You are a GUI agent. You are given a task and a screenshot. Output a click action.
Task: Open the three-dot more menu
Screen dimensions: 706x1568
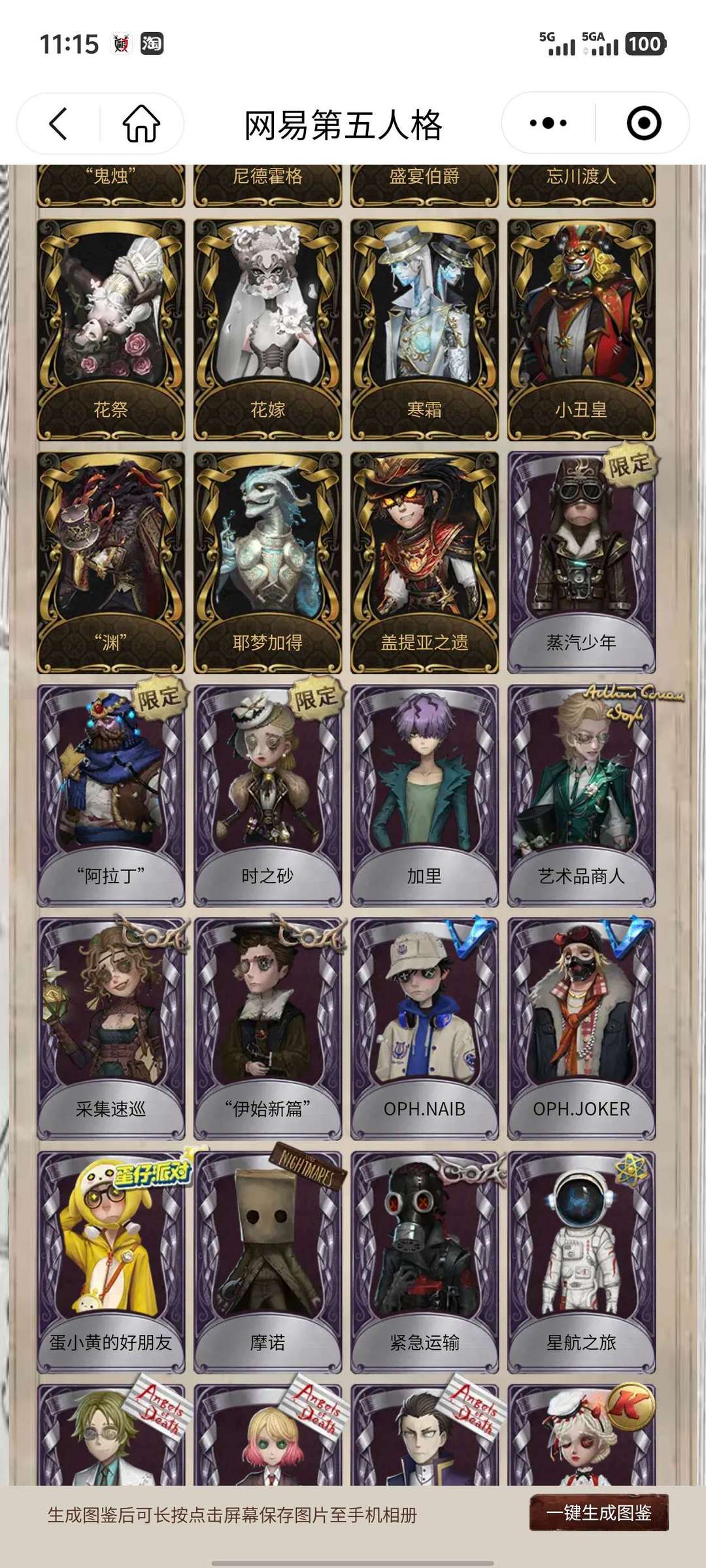(x=548, y=123)
